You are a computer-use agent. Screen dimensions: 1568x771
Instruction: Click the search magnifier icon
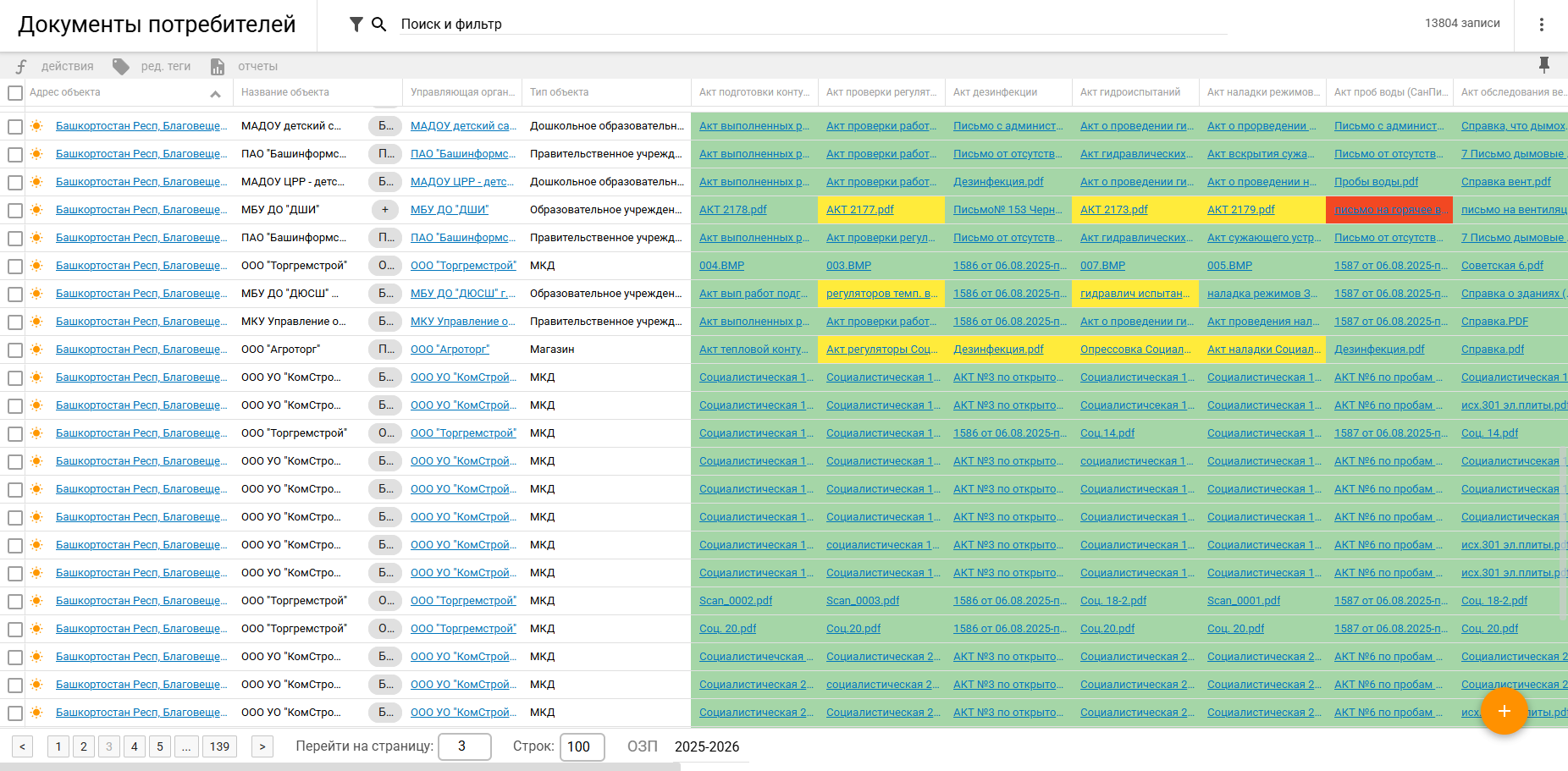pyautogui.click(x=378, y=25)
